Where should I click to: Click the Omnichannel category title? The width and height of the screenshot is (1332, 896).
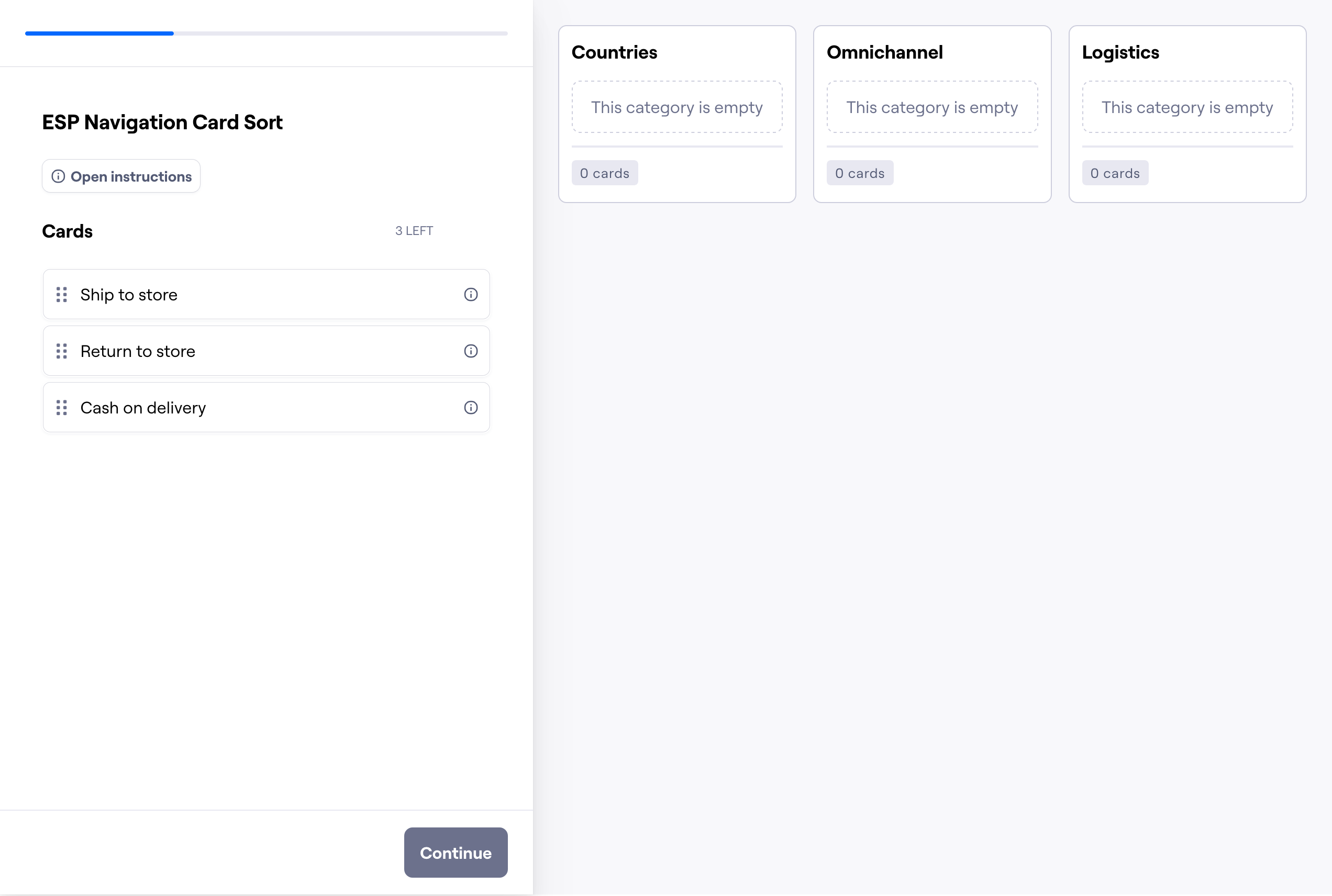[x=885, y=52]
